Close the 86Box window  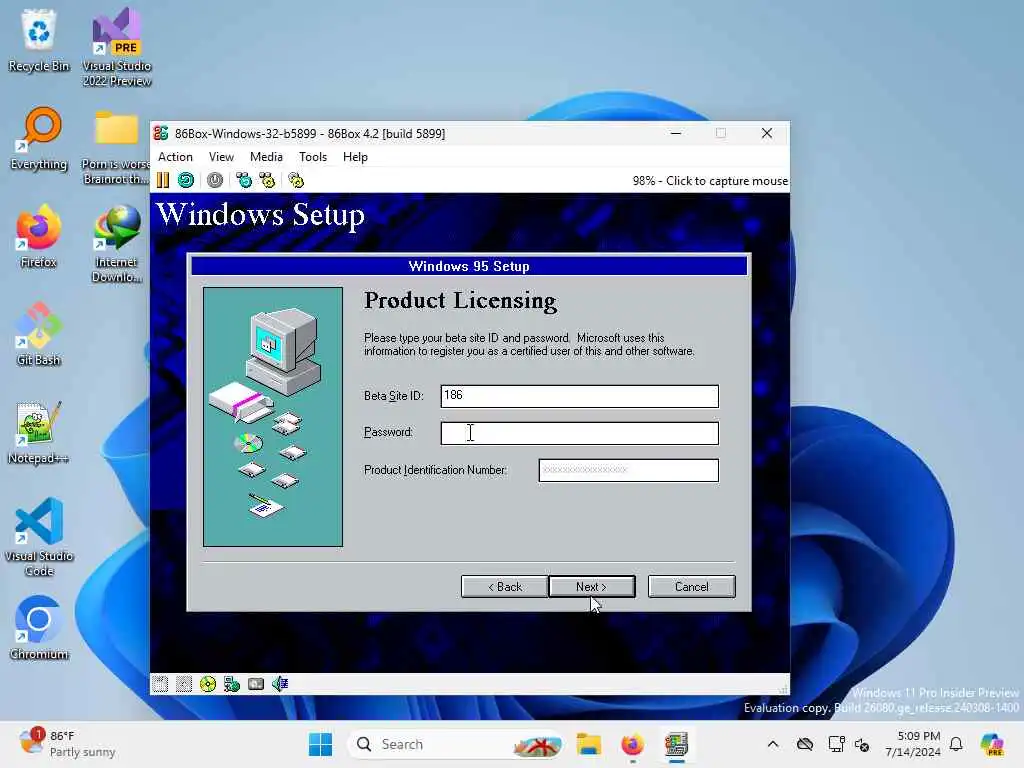767,133
